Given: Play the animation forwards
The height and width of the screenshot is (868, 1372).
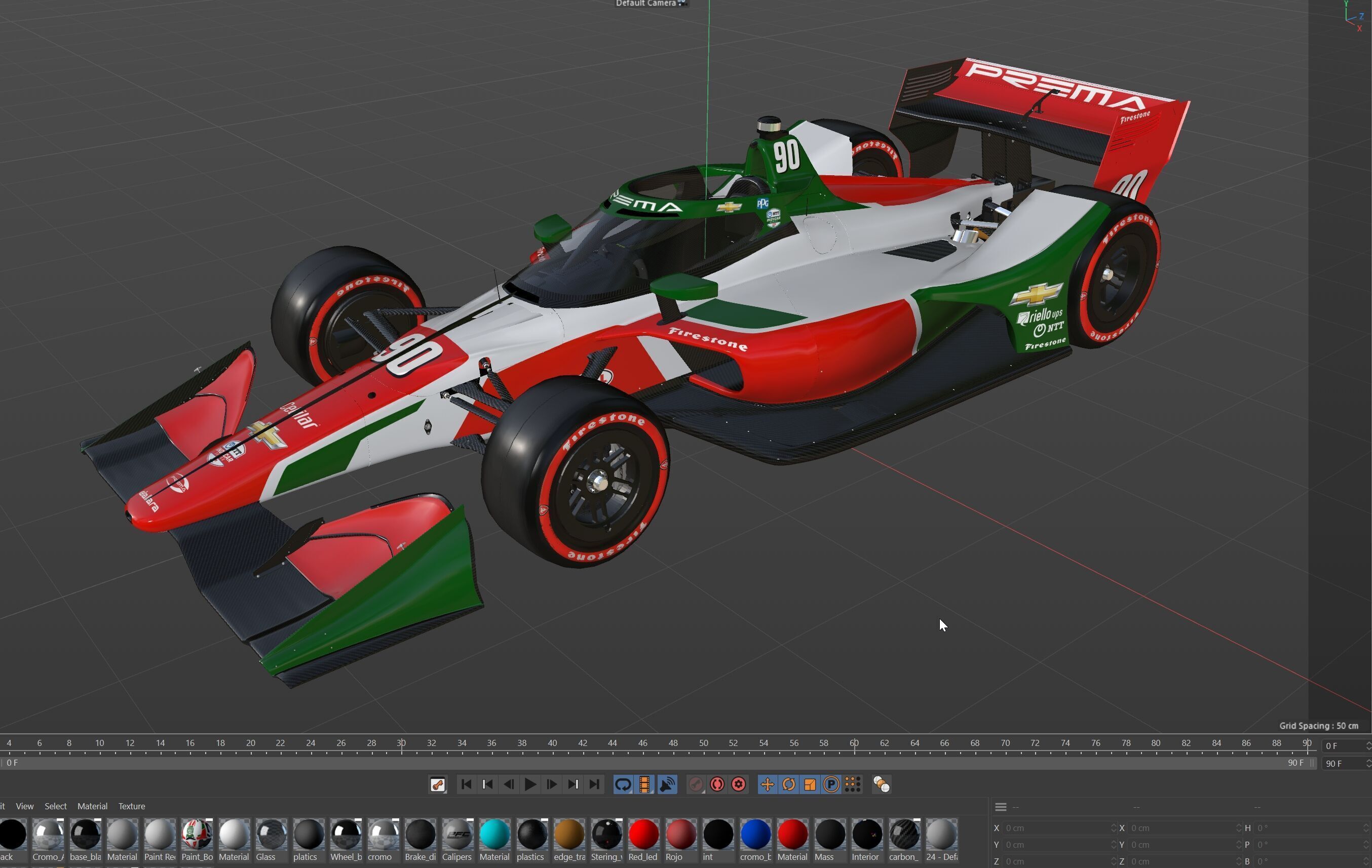Looking at the screenshot, I should pos(530,784).
